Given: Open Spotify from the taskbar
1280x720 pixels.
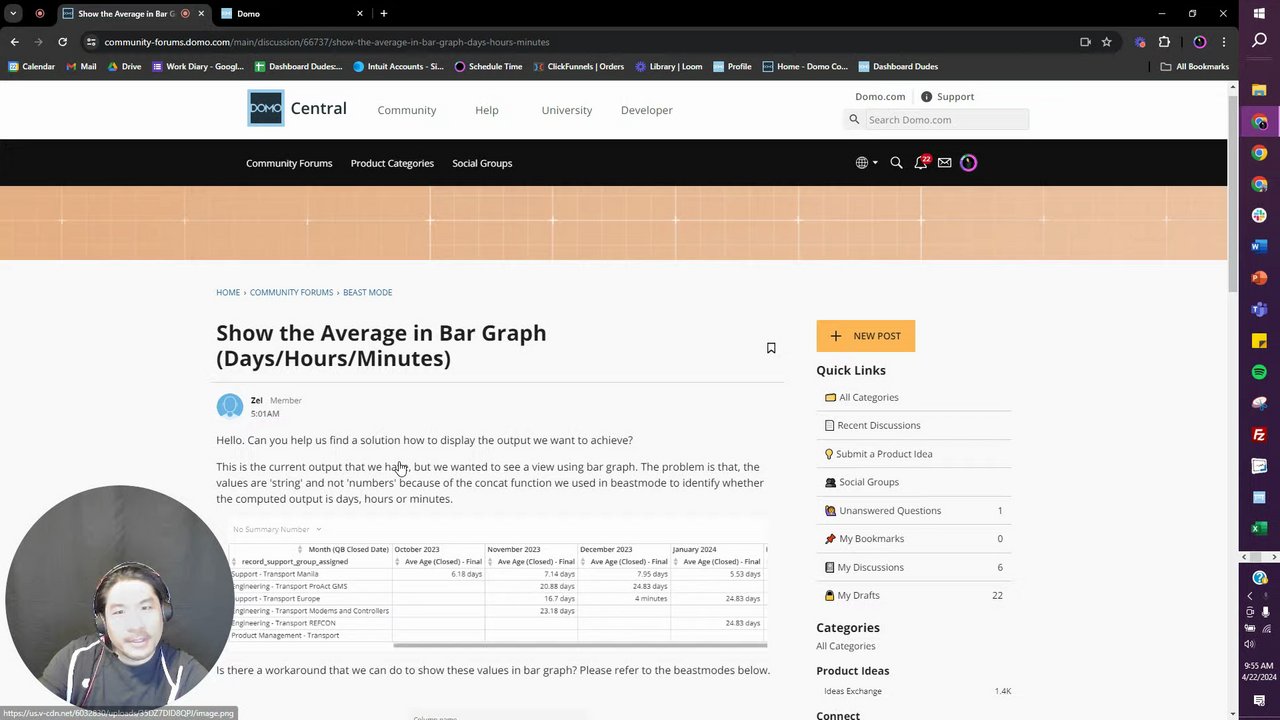Looking at the screenshot, I should (x=1259, y=372).
